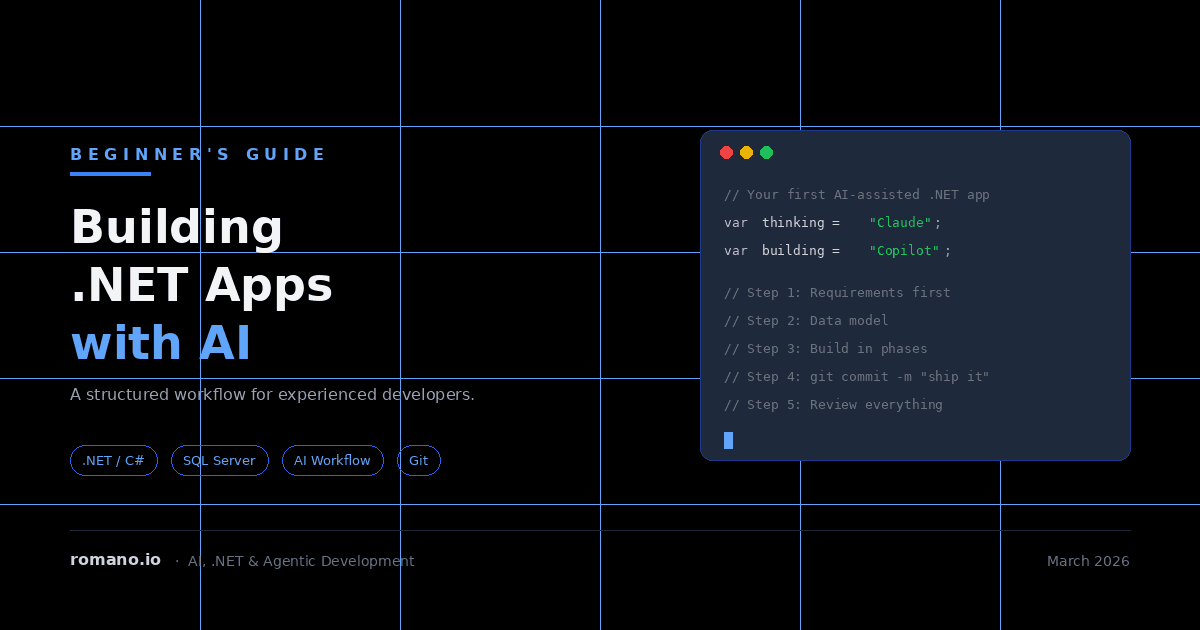This screenshot has width=1200, height=630.
Task: Click the Step 5: Review everything line
Action: [833, 405]
